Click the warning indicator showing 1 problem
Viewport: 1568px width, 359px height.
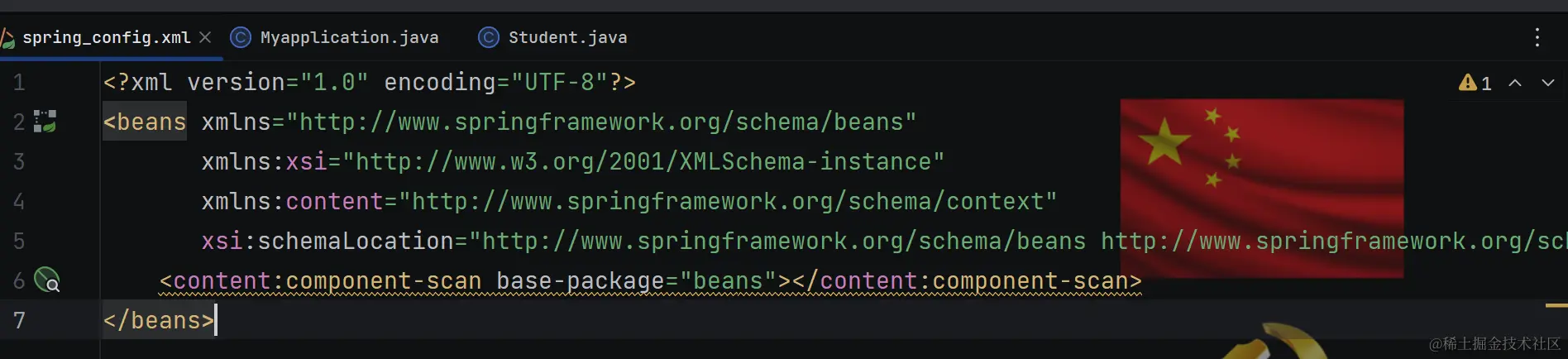(x=1475, y=83)
